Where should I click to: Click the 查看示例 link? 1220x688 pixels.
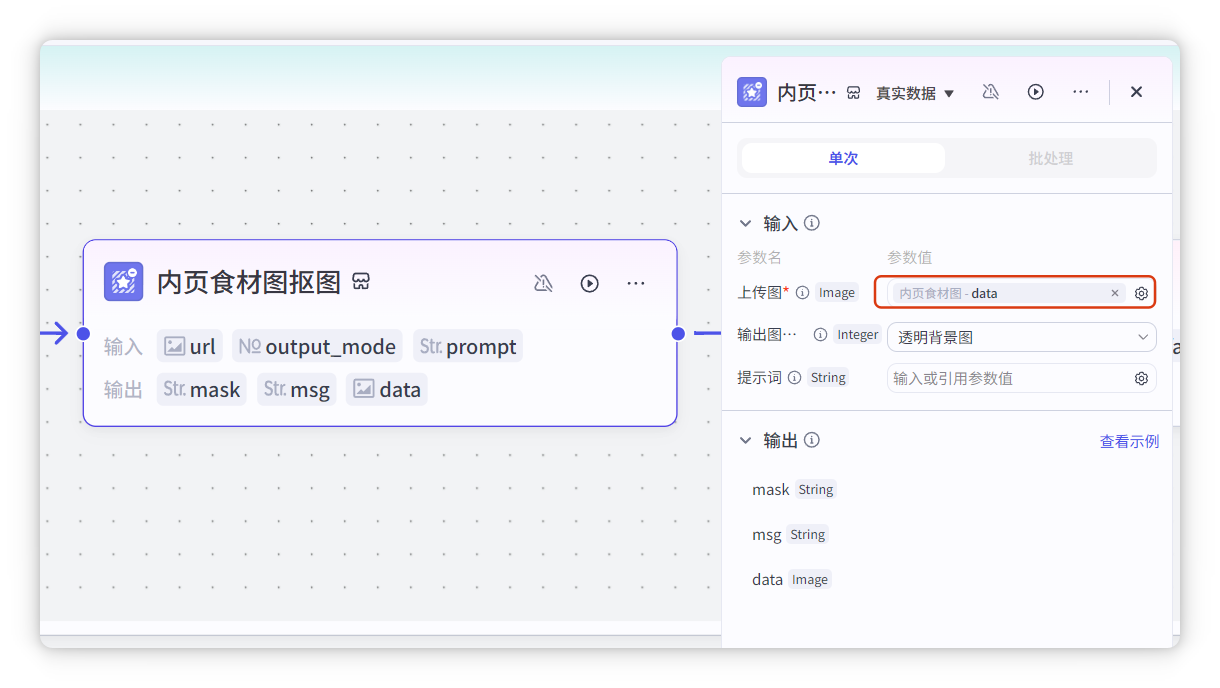tap(1129, 441)
